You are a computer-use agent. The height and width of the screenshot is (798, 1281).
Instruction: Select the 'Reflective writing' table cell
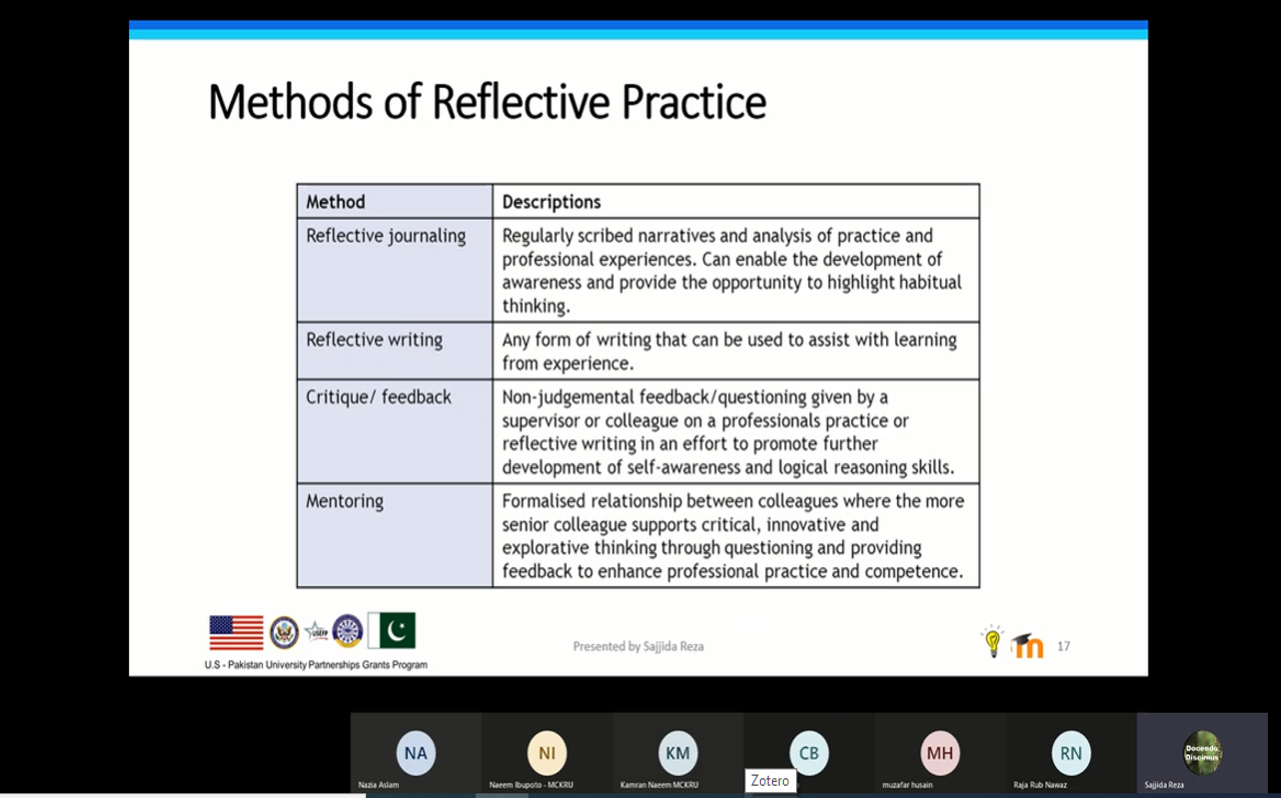(395, 351)
